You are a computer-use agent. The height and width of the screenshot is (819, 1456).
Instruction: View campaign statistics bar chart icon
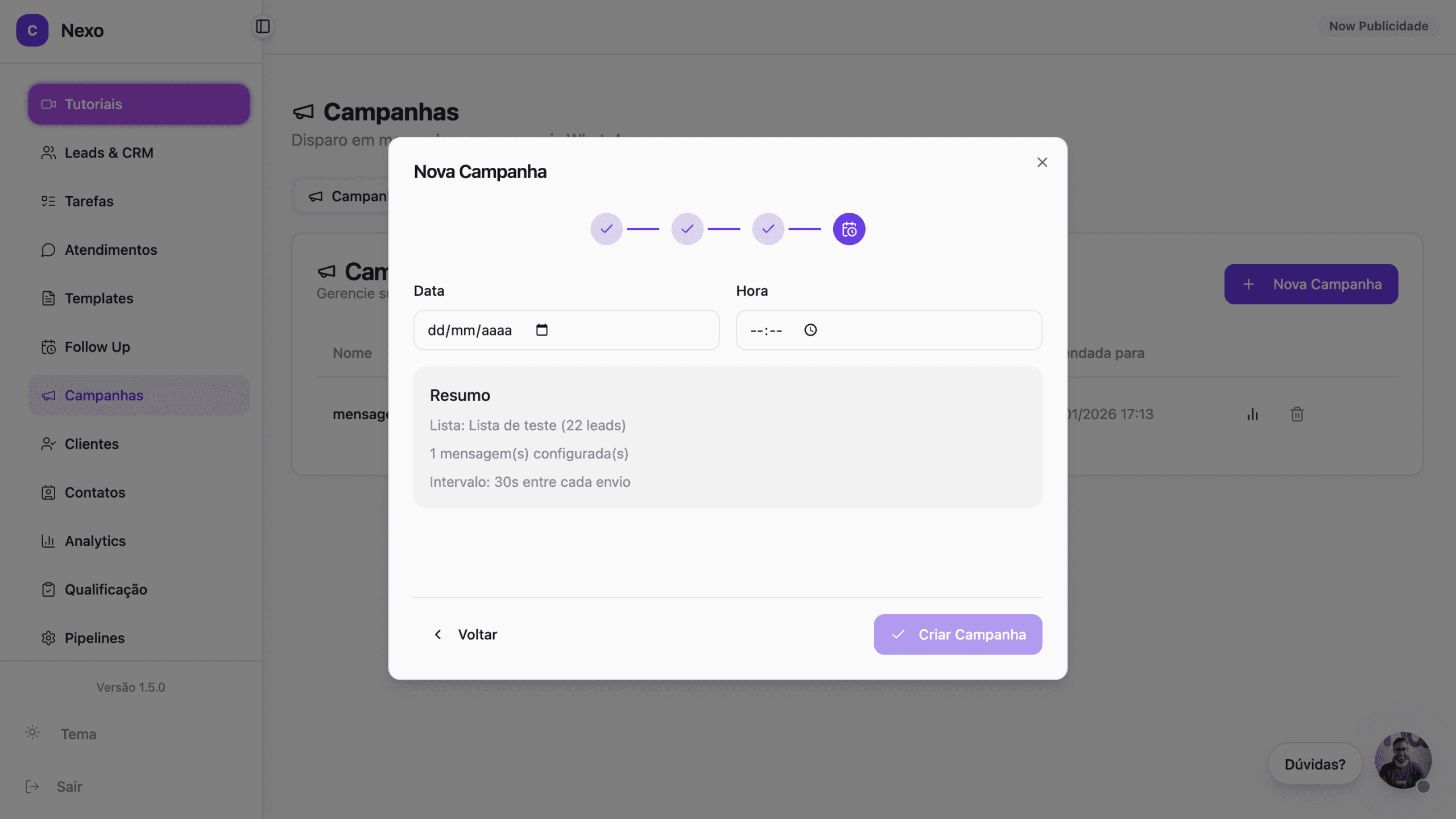tap(1252, 414)
